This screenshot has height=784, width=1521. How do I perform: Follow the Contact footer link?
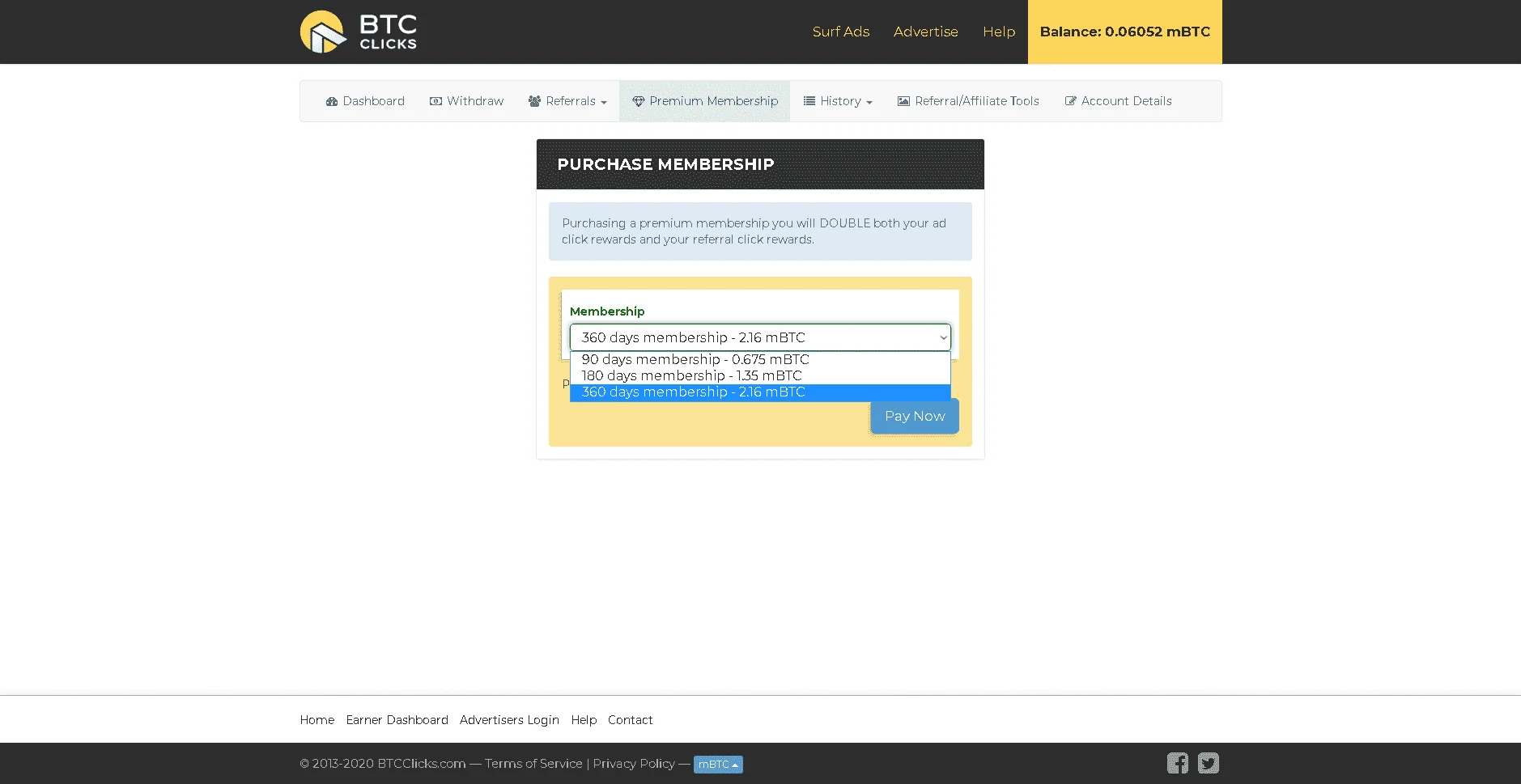click(x=631, y=719)
